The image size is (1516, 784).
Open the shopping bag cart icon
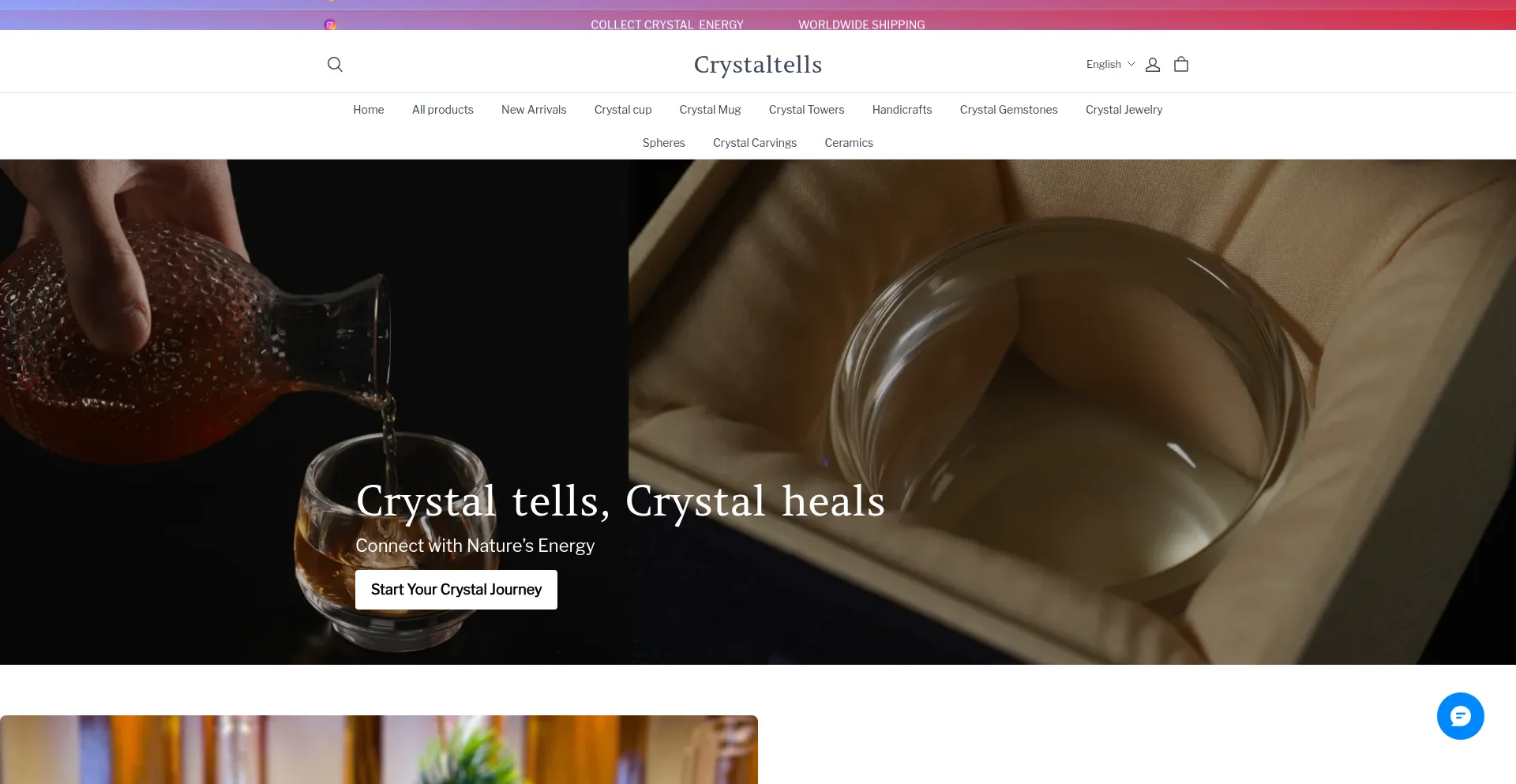pos(1181,65)
